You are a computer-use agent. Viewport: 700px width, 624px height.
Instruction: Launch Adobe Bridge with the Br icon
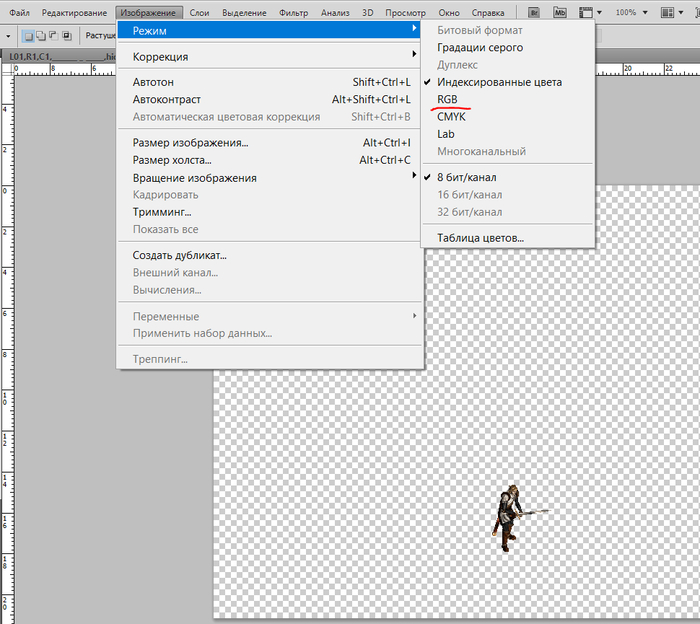534,12
